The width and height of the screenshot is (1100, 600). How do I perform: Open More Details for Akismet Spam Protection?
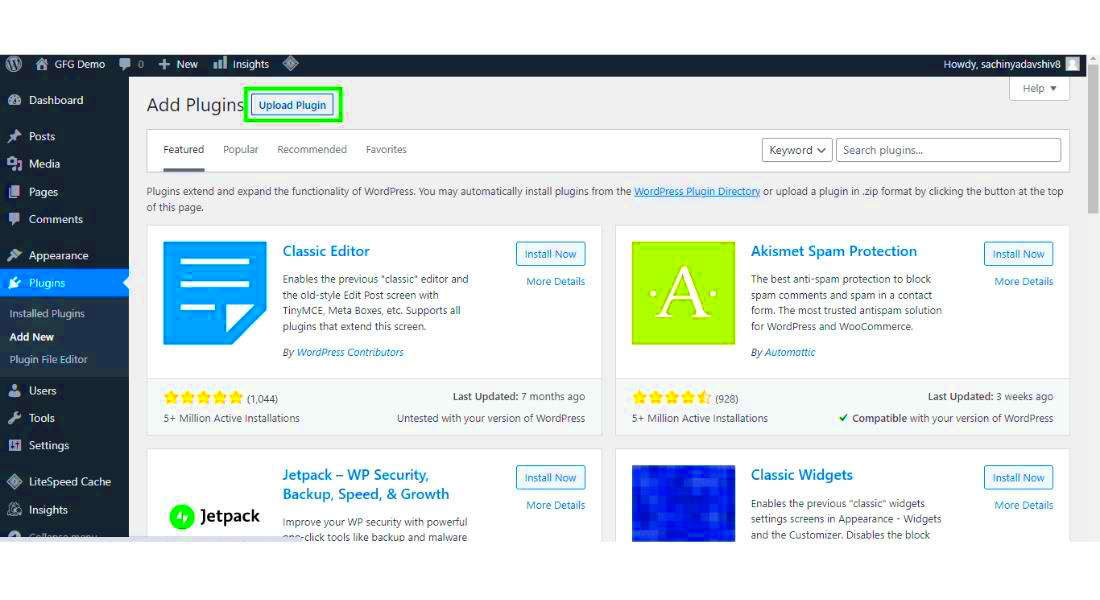point(1024,281)
